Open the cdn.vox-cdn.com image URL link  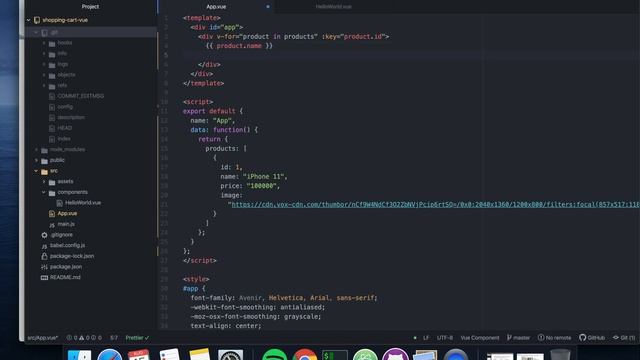pos(435,204)
